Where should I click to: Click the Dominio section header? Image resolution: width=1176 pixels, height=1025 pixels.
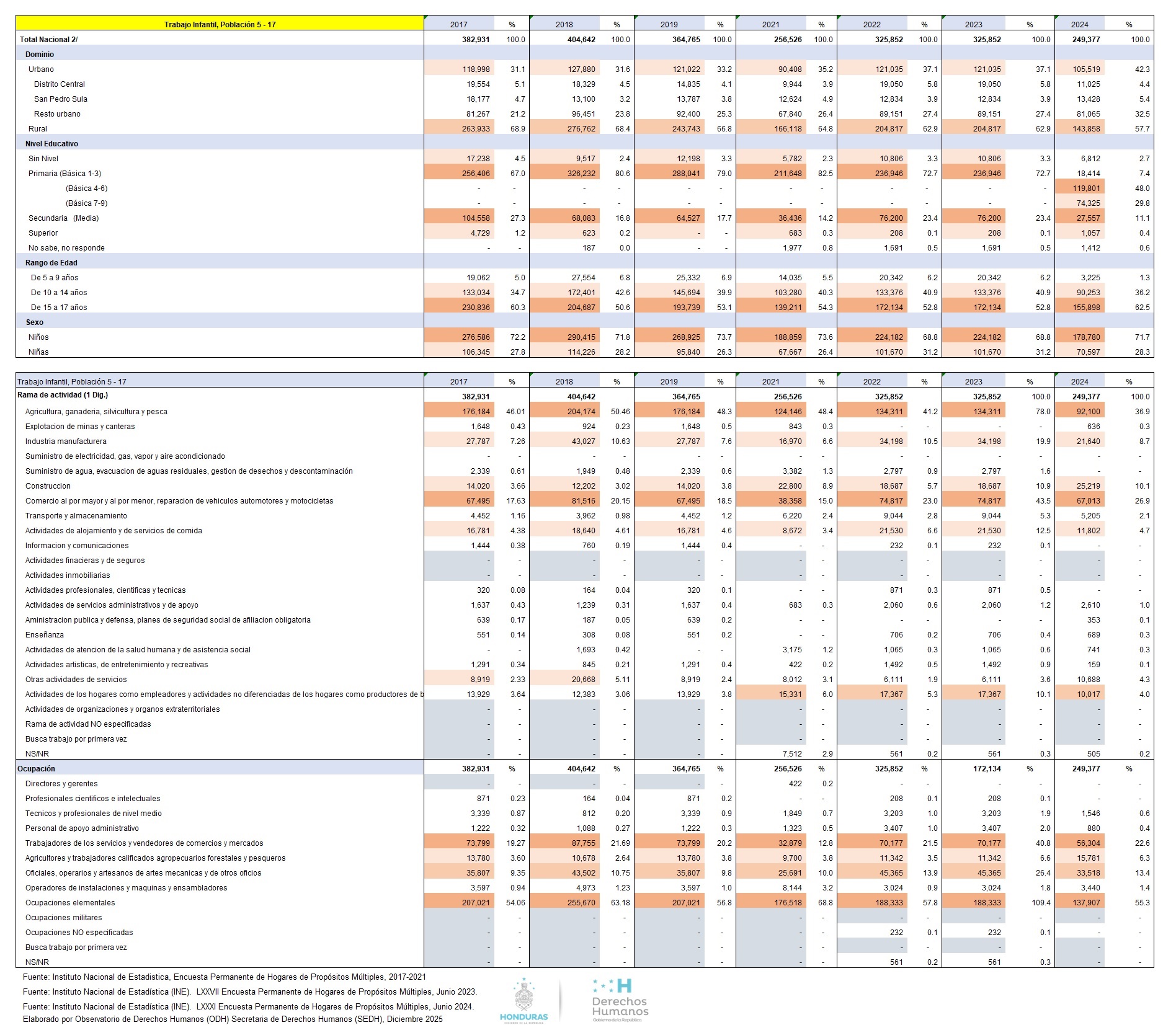40,55
